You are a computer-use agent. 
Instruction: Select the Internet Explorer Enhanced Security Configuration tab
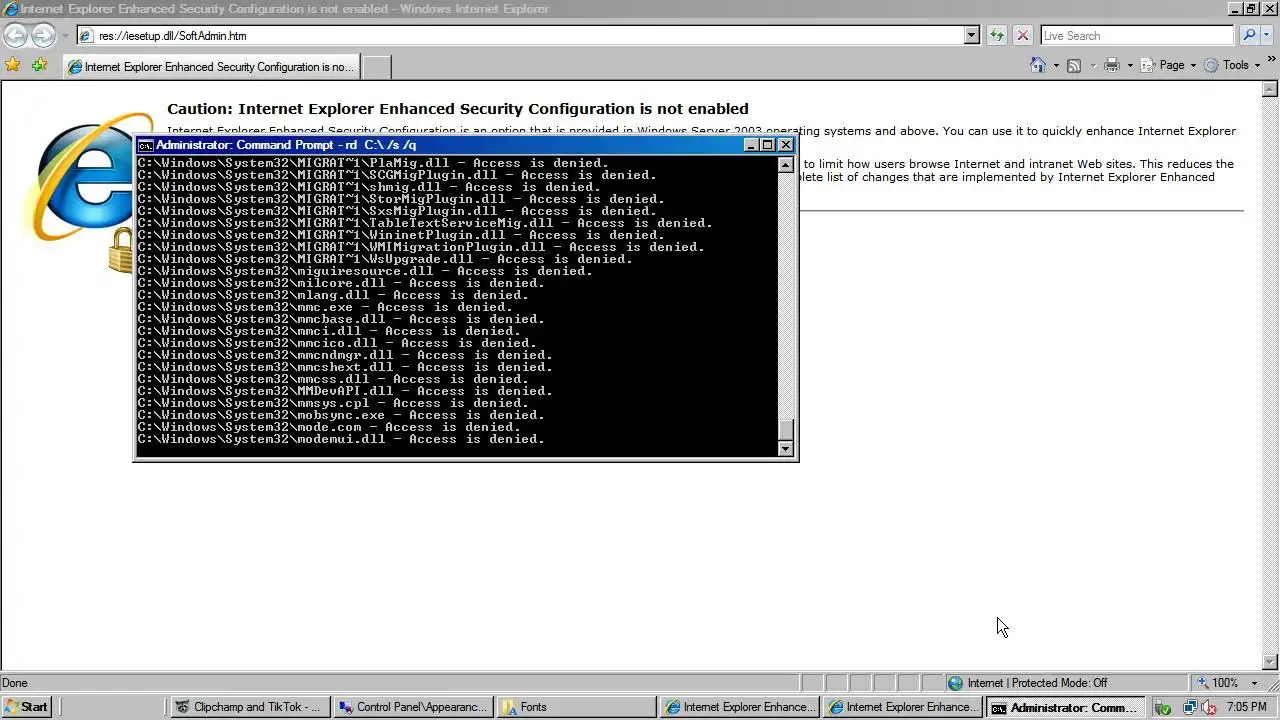[211, 67]
